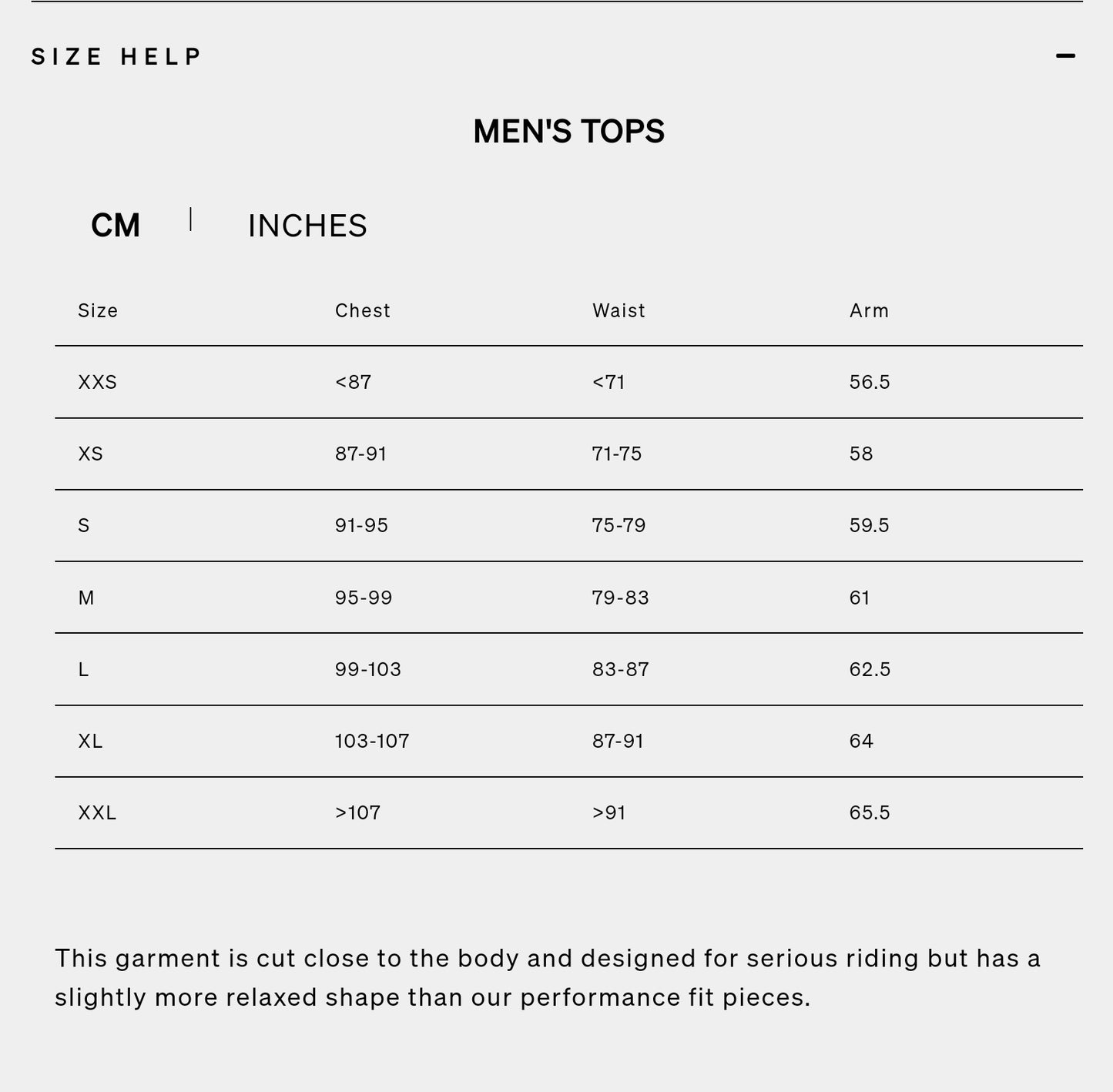Click the Waist column header
This screenshot has width=1113, height=1092.
coord(619,310)
